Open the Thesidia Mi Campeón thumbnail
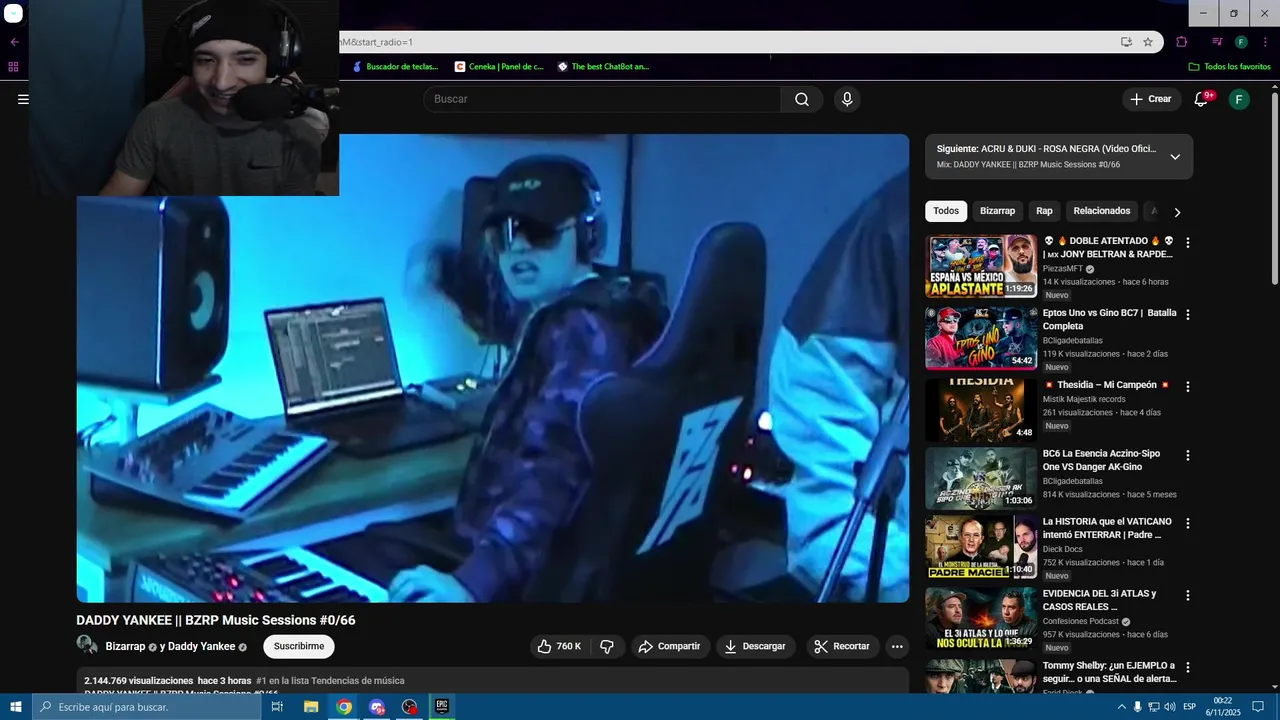This screenshot has height=720, width=1280. (x=981, y=409)
